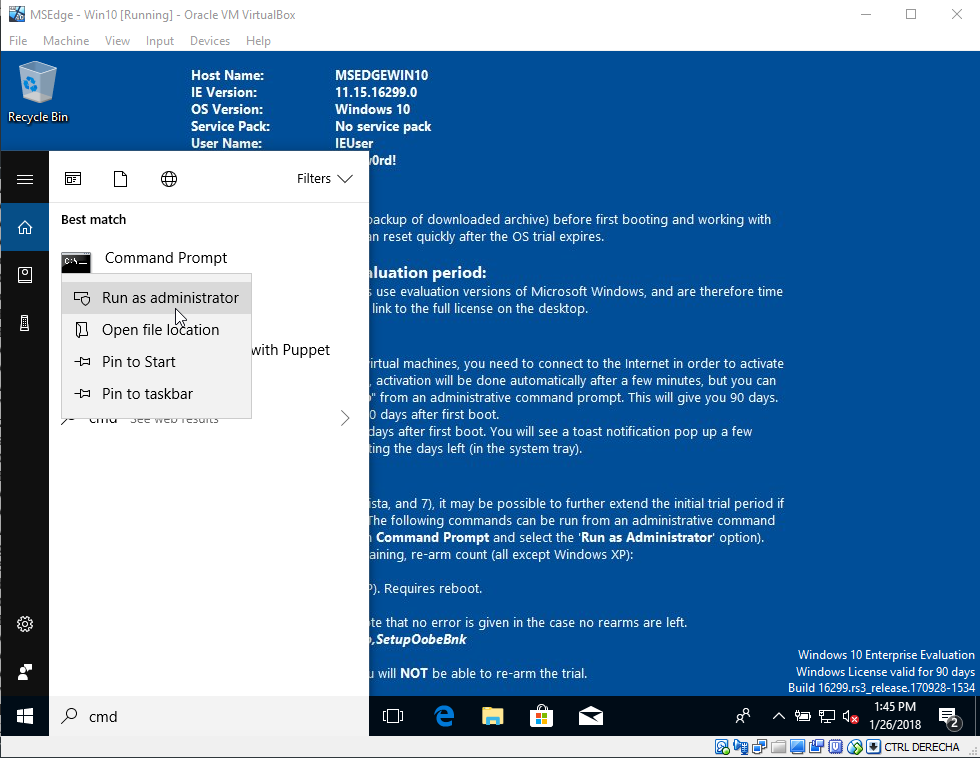Filter search results by Apps icon
This screenshot has width=980, height=758.
tap(73, 179)
